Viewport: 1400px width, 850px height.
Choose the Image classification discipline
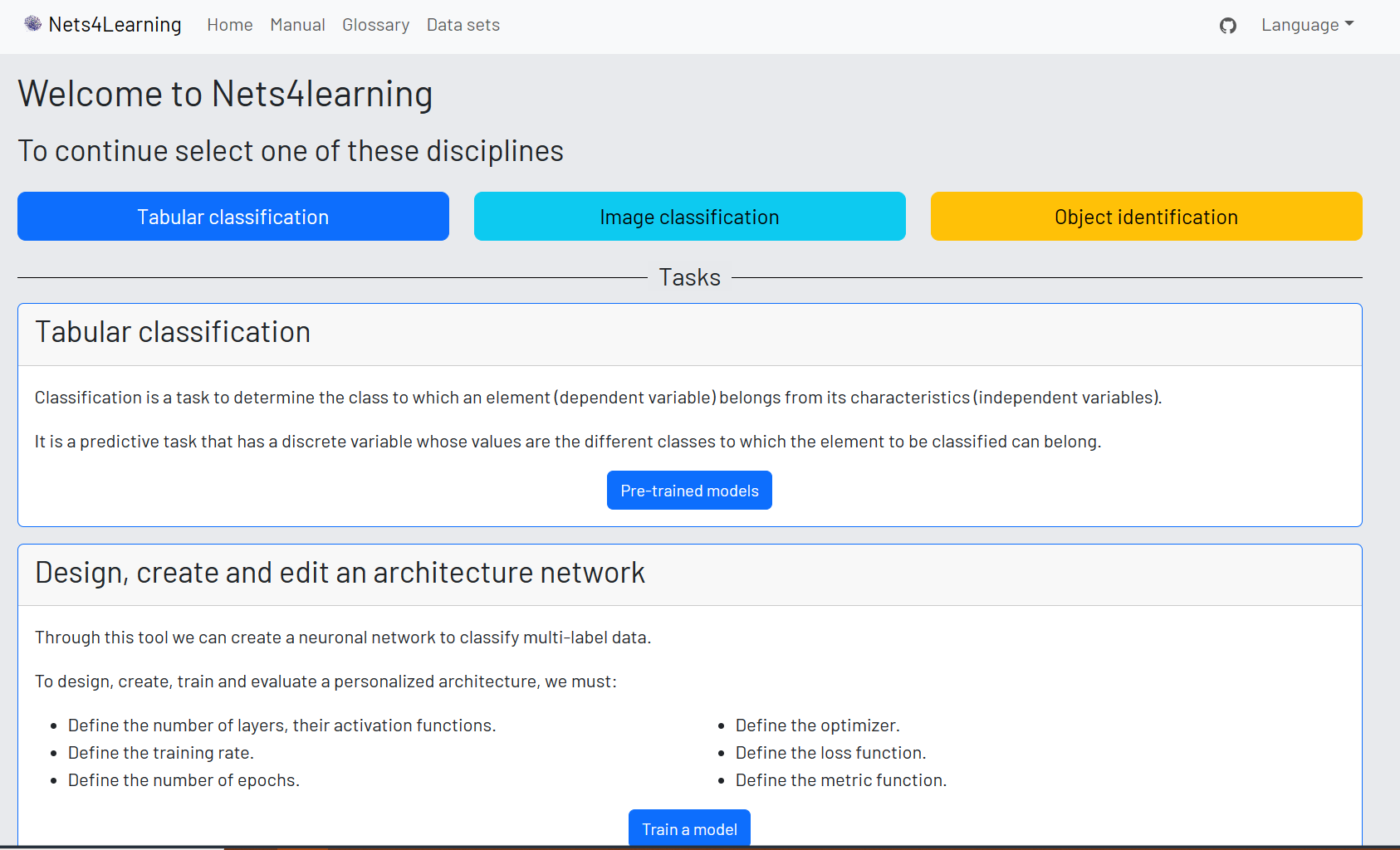click(689, 217)
